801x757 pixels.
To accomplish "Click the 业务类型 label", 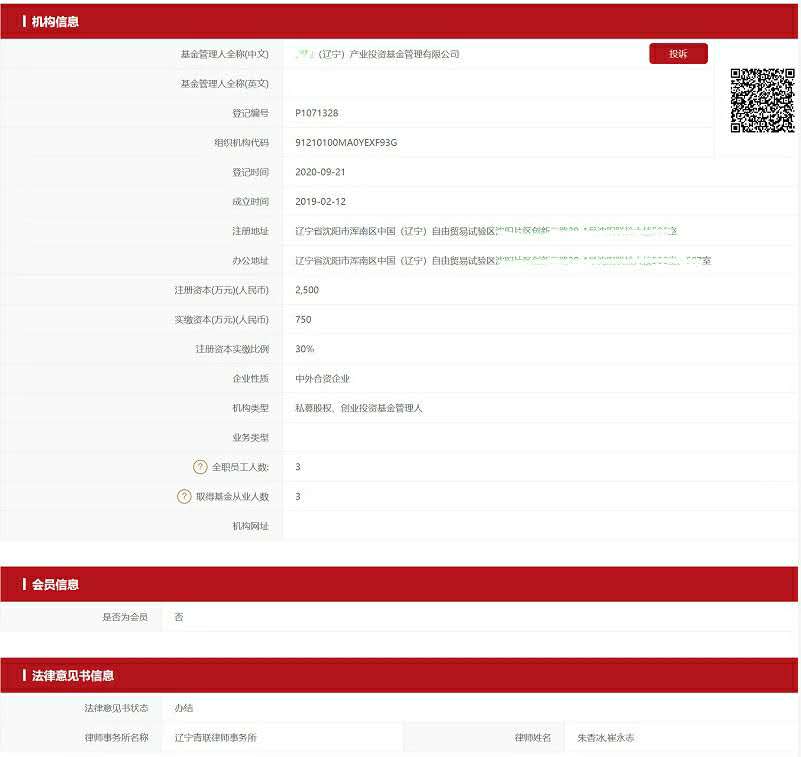I will point(250,438).
